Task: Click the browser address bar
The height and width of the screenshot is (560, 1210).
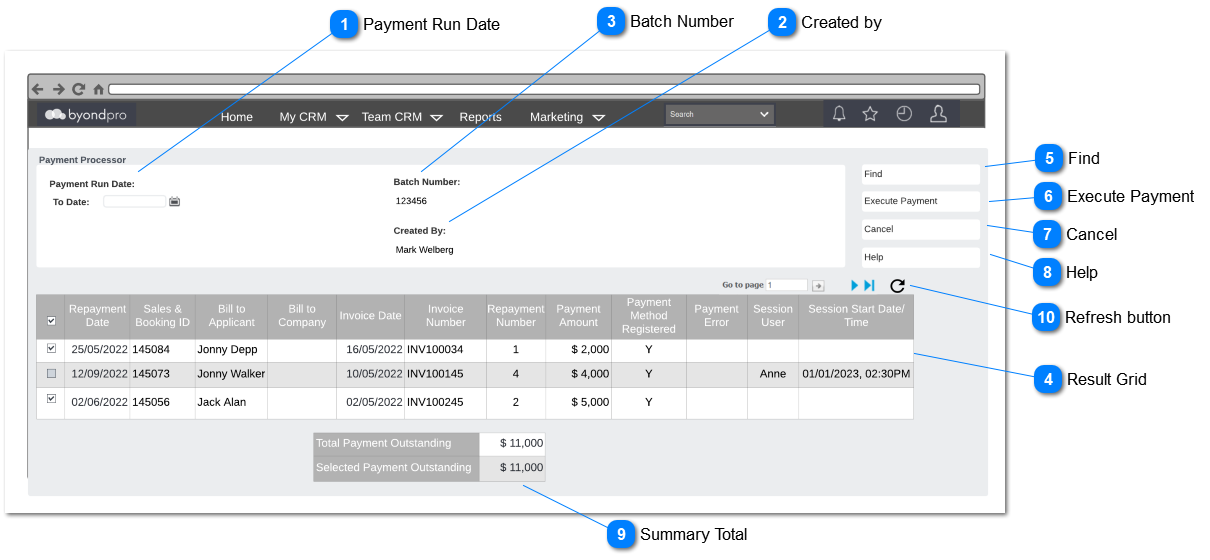Action: pyautogui.click(x=543, y=89)
